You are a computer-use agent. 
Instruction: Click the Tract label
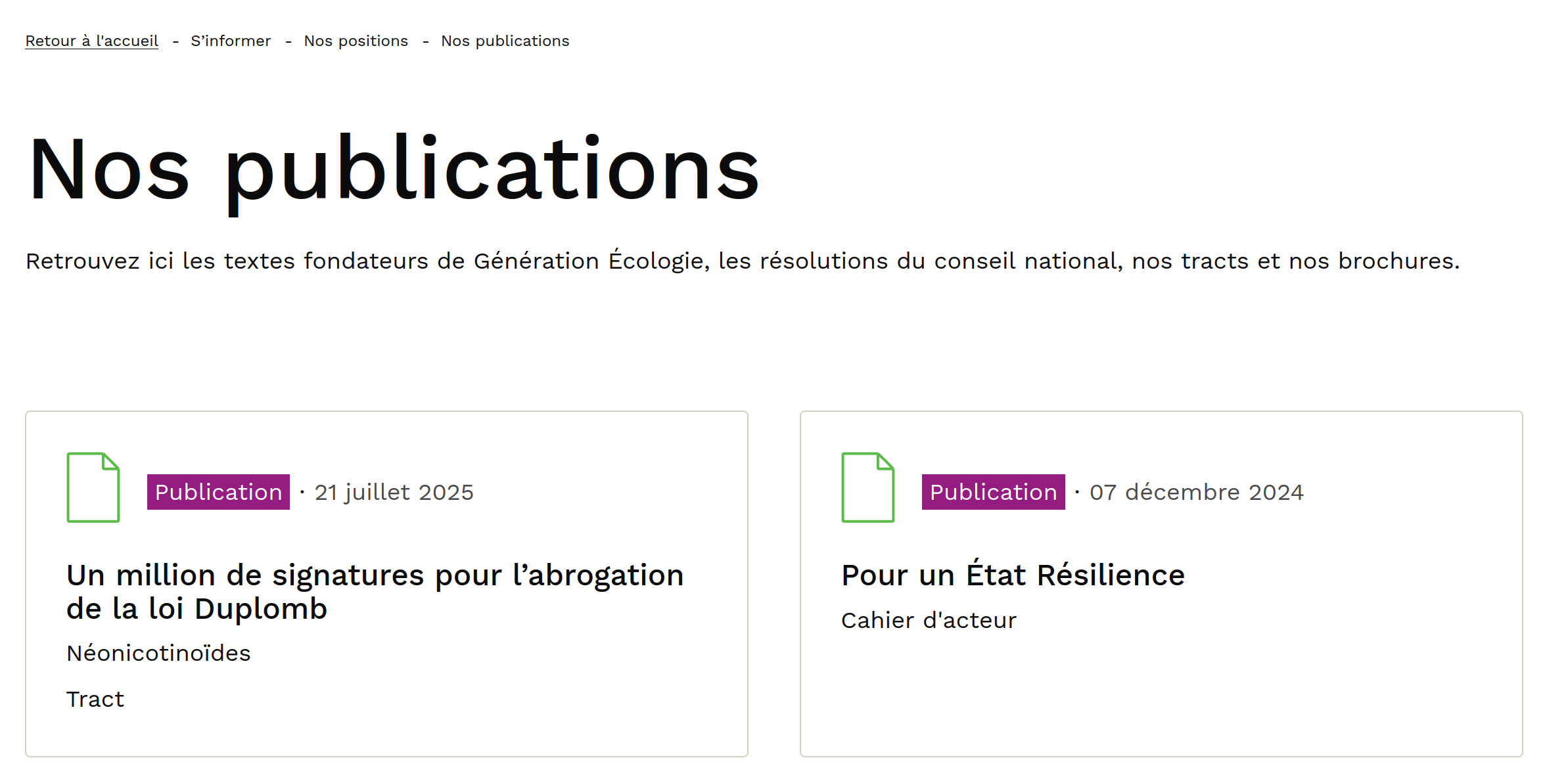pos(95,699)
